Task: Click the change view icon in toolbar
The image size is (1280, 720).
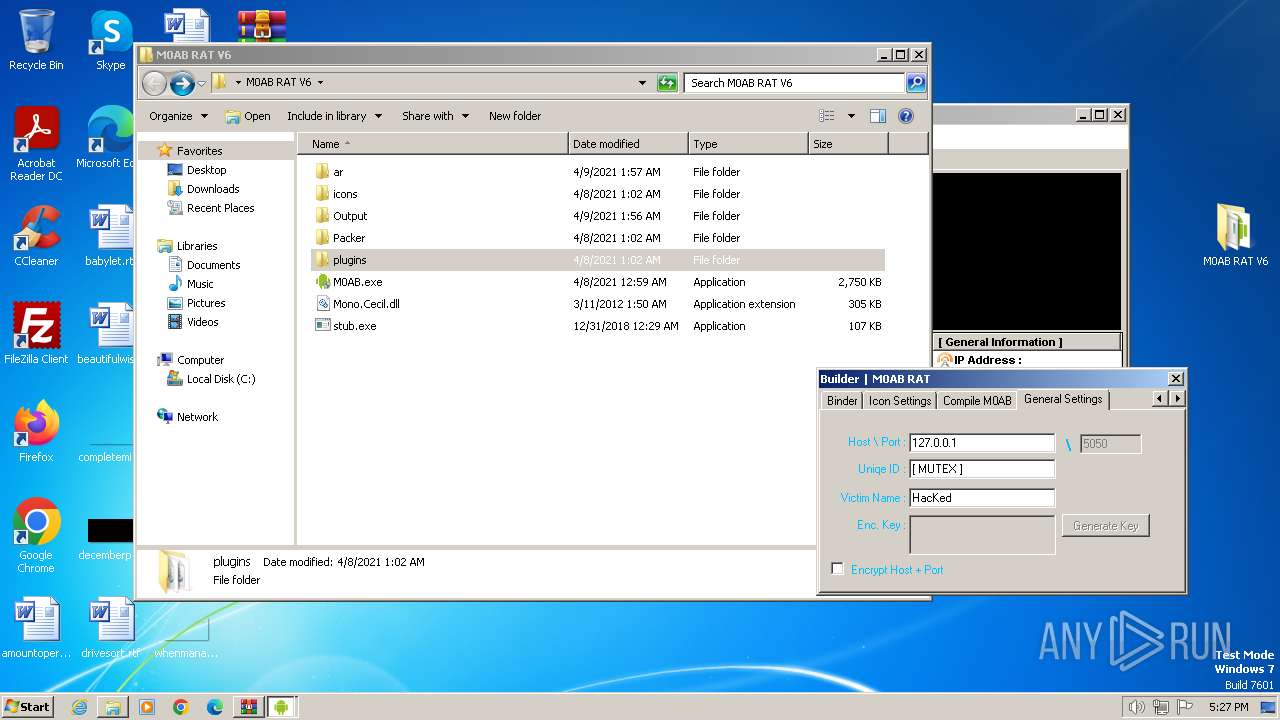Action: [x=827, y=116]
